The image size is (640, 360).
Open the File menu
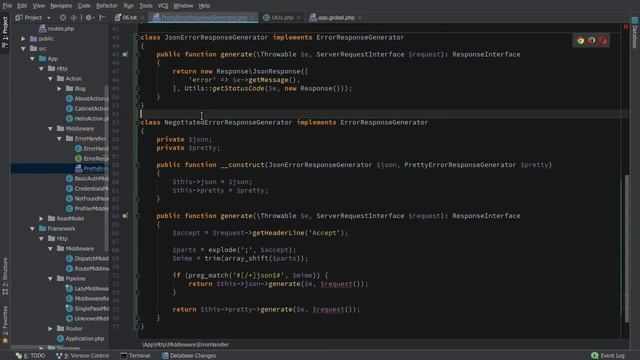(x=7, y=6)
